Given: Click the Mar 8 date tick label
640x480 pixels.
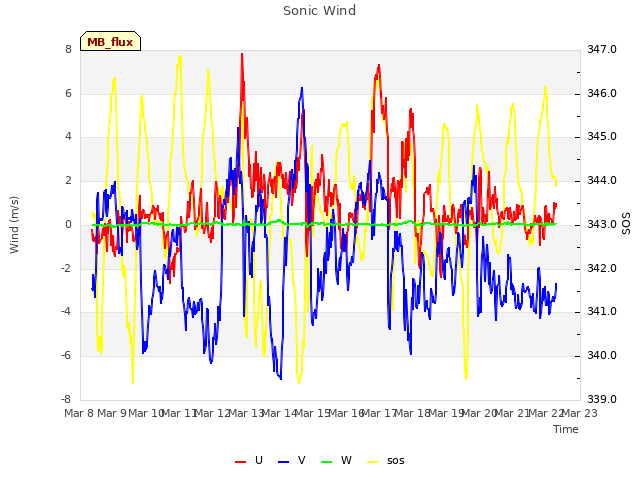Looking at the screenshot, I should click(x=79, y=413).
